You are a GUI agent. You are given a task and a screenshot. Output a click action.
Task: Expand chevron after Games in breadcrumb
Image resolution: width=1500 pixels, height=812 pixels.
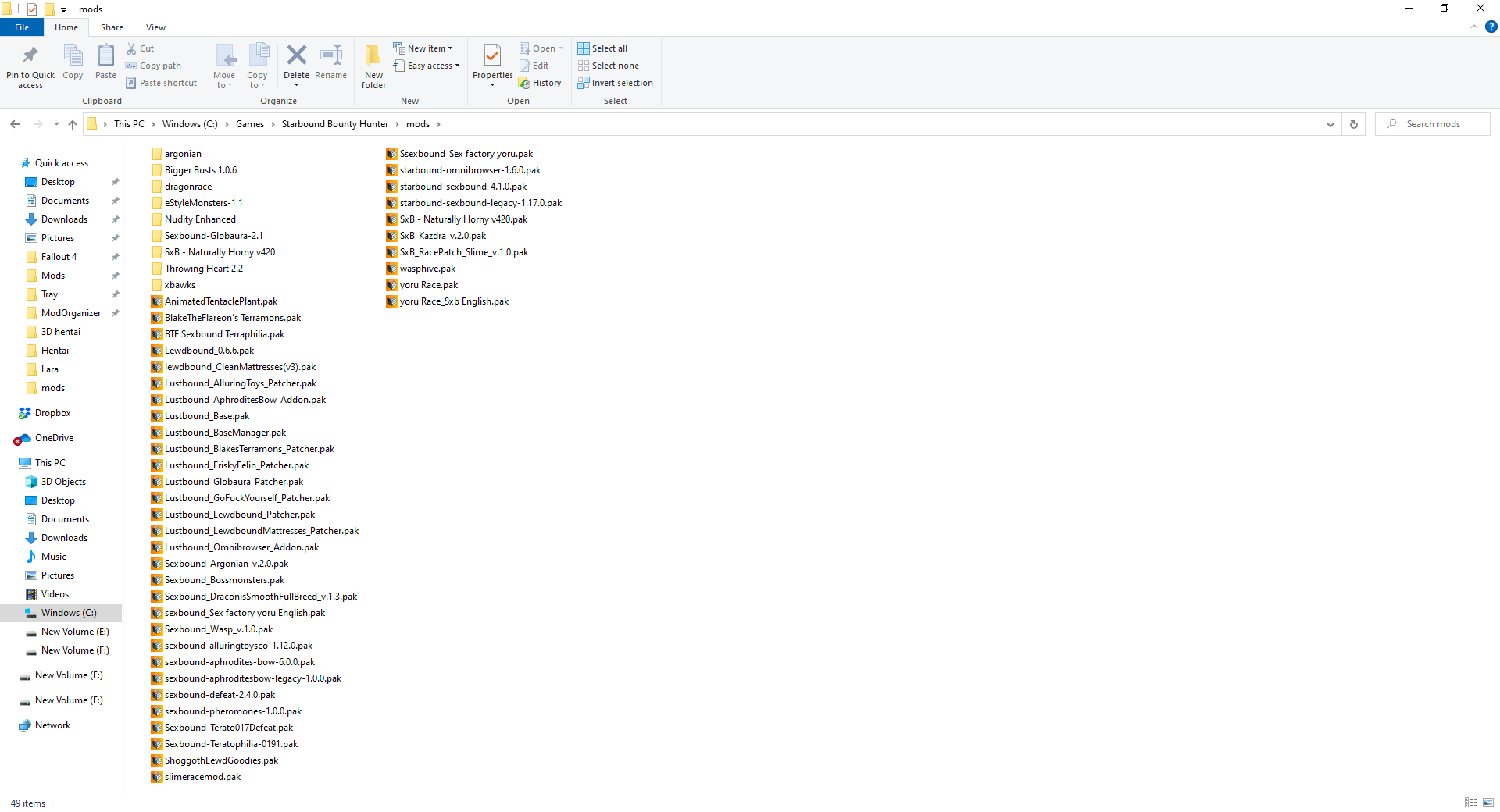tap(273, 124)
